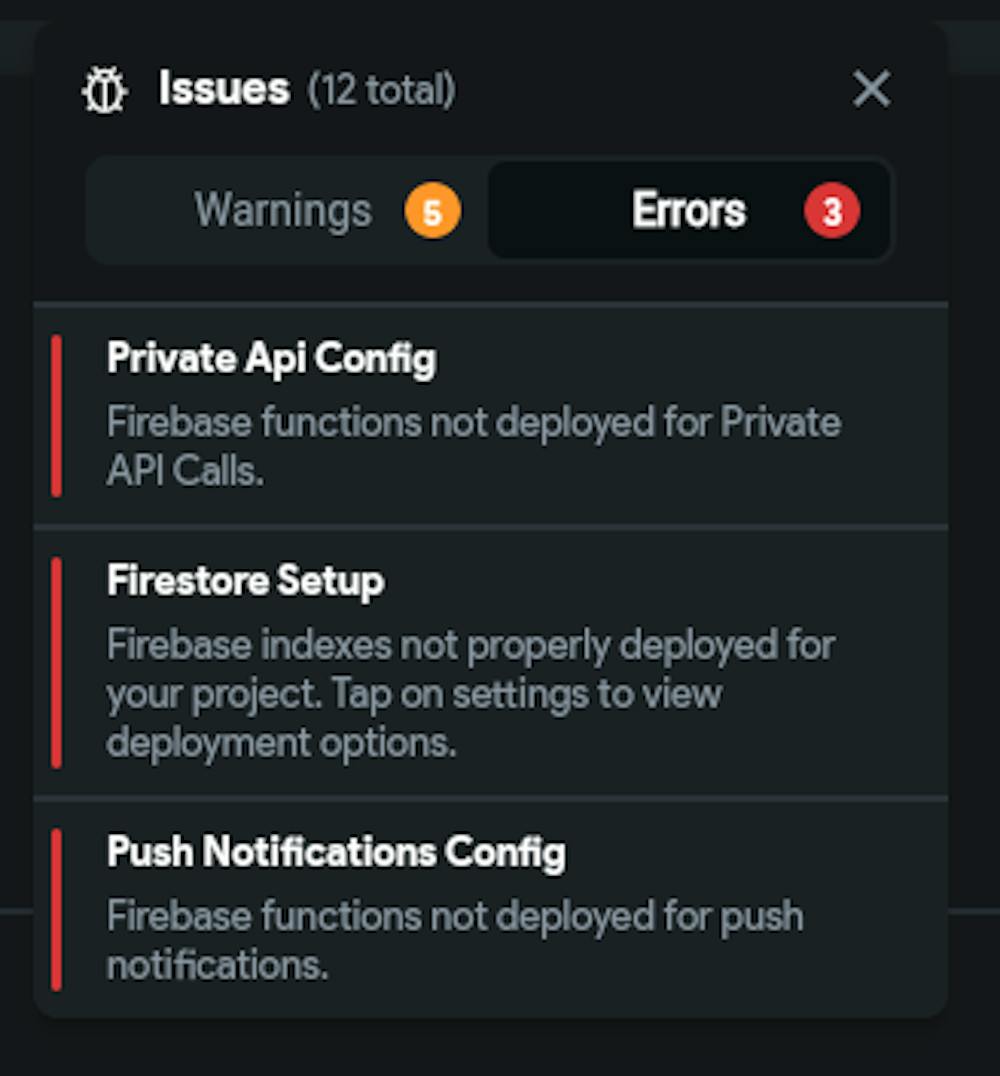The width and height of the screenshot is (1000, 1076).
Task: Click the push notifications not deployed message
Action: click(x=455, y=940)
